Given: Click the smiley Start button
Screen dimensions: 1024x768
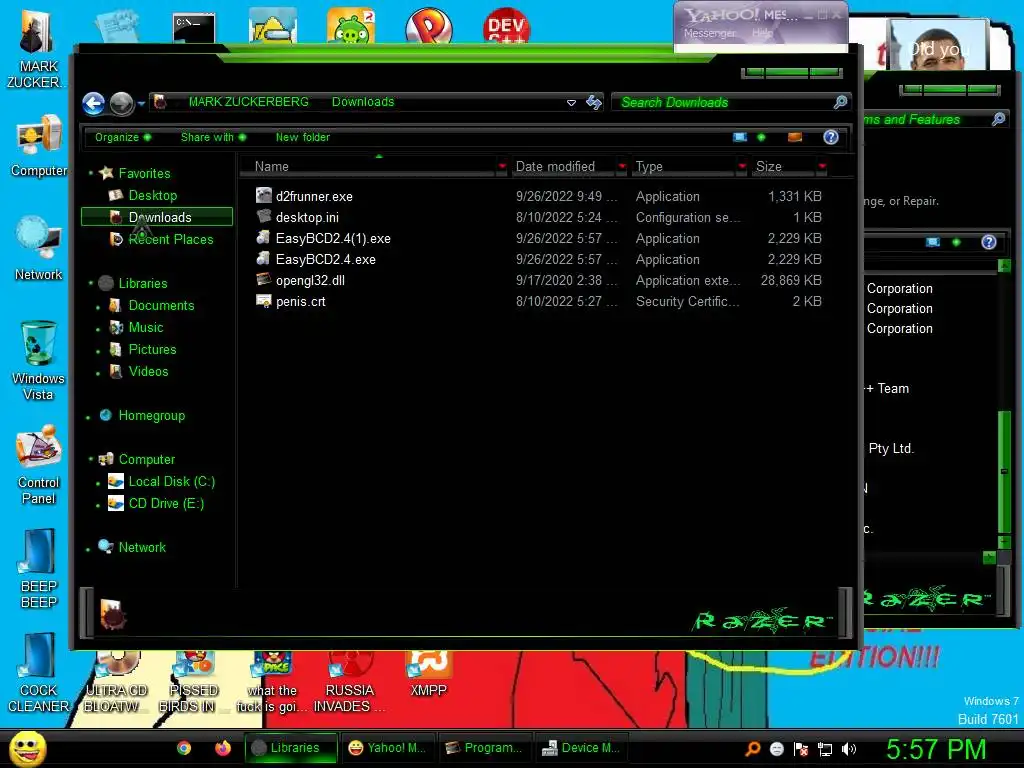Looking at the screenshot, I should tap(27, 749).
